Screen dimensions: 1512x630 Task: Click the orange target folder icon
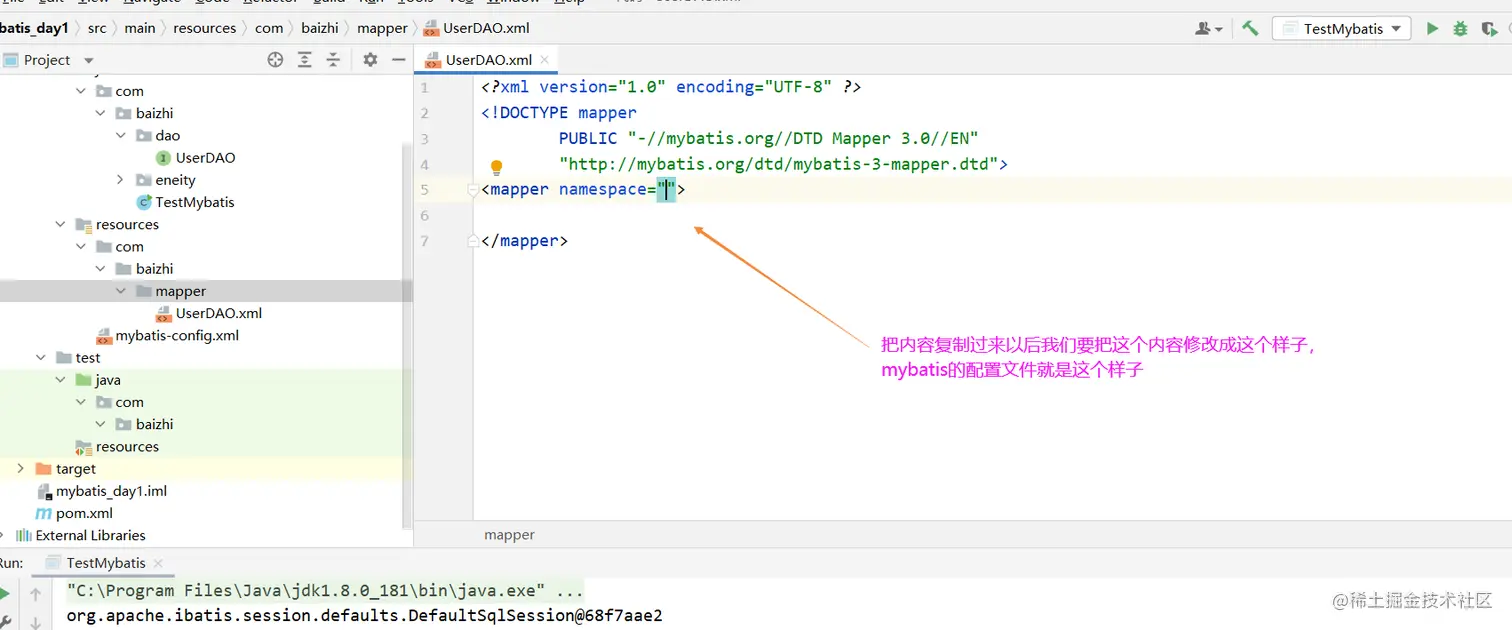coord(43,469)
